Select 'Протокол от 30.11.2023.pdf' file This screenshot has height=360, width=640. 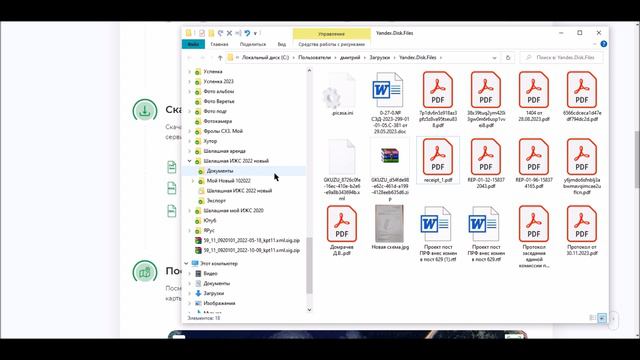coord(582,224)
